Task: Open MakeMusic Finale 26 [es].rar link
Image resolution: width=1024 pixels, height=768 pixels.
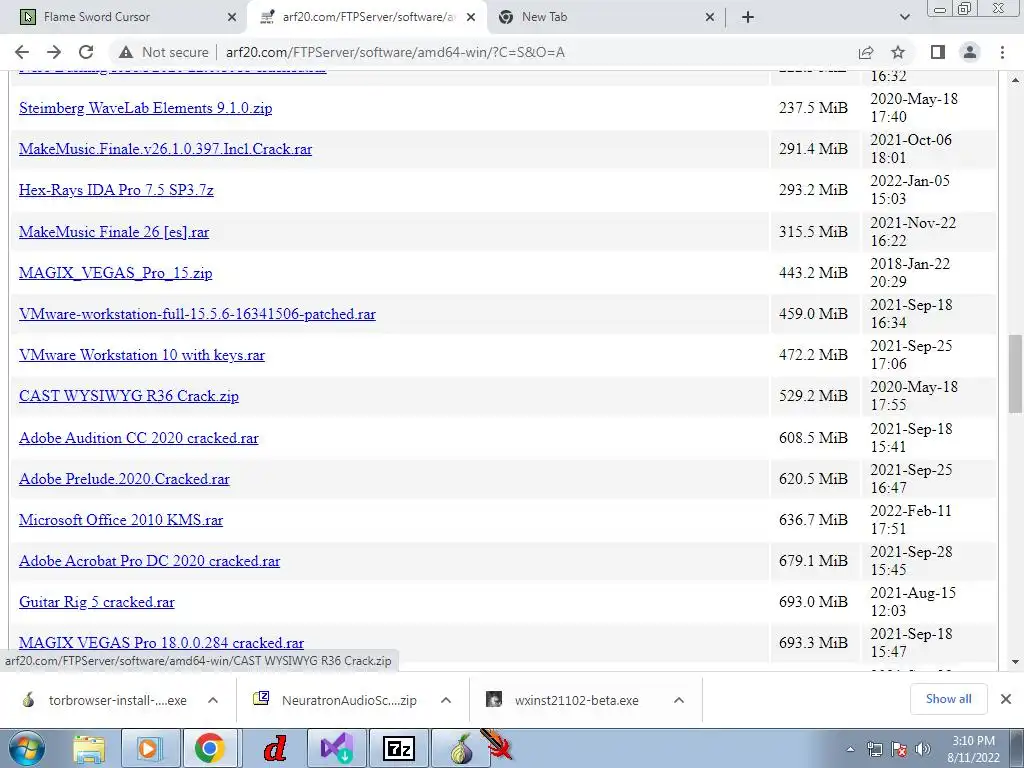Action: (x=114, y=232)
